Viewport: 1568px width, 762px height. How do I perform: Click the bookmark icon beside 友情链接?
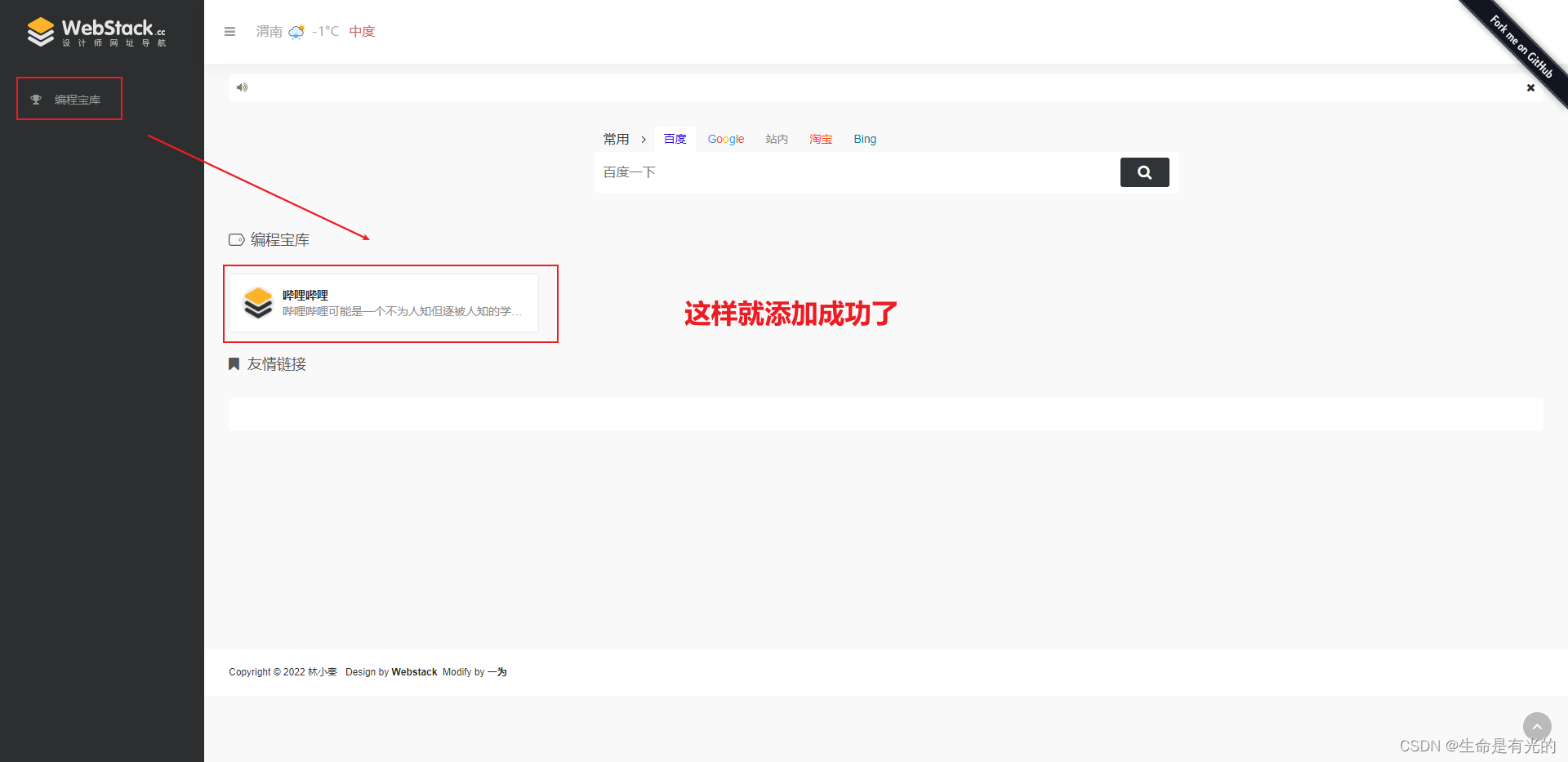pos(234,364)
